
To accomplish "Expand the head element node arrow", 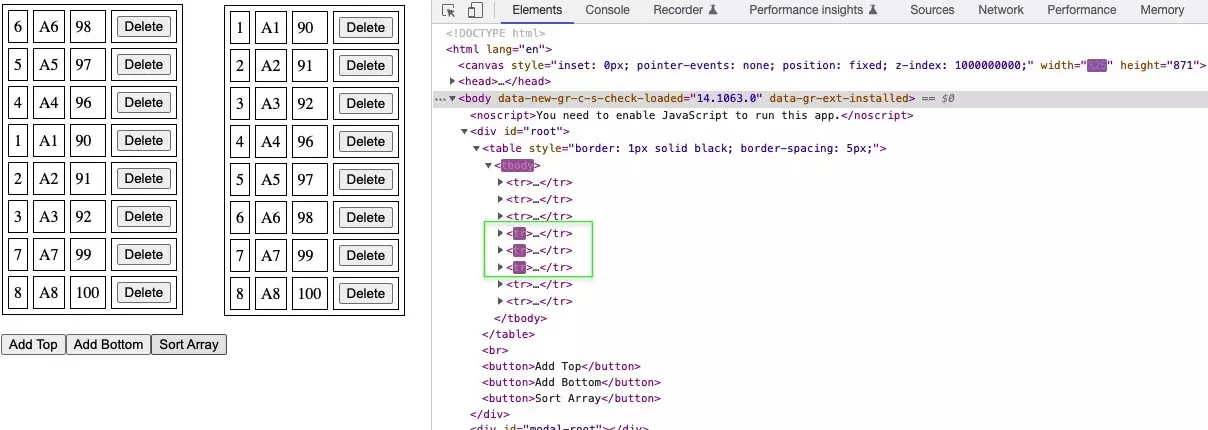I will [453, 81].
